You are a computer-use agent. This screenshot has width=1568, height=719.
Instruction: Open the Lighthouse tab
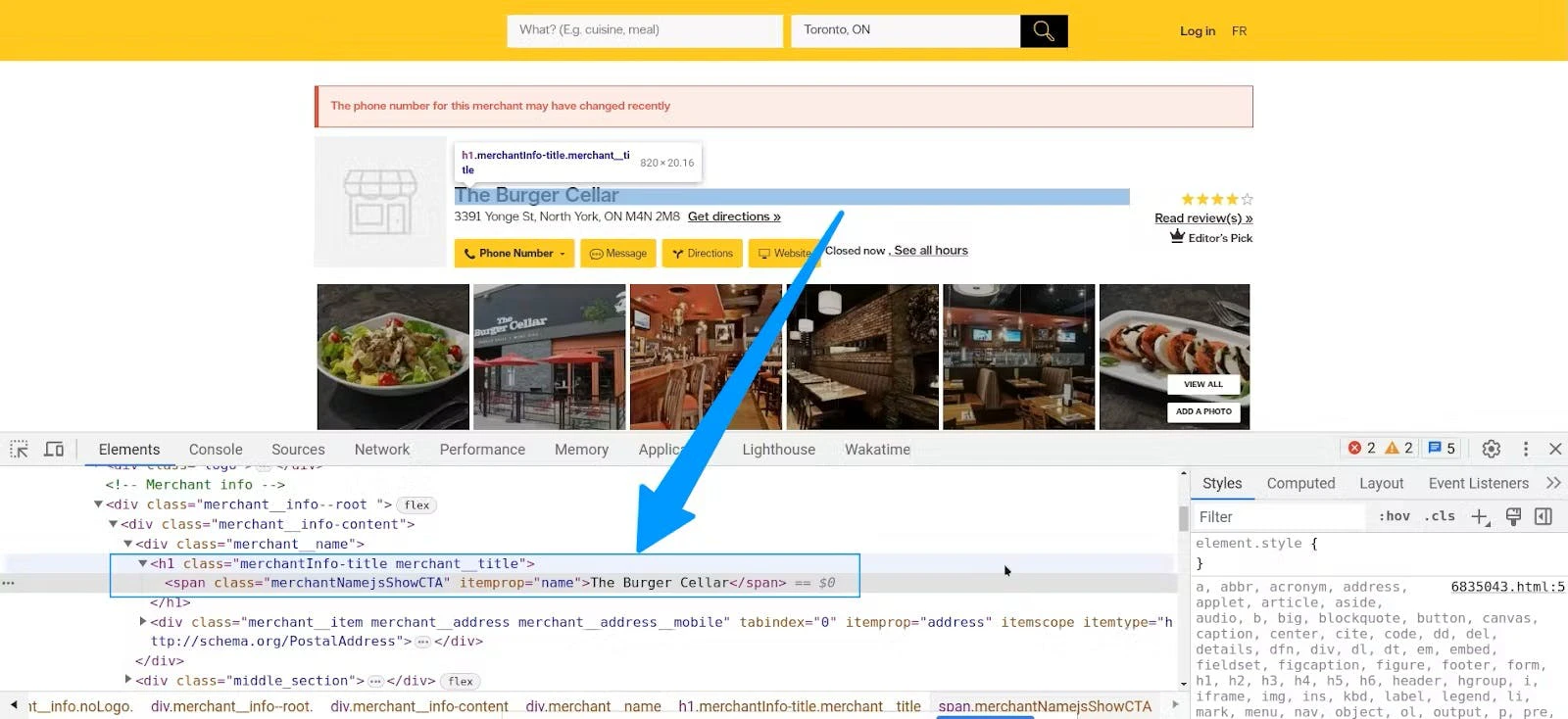pyautogui.click(x=778, y=450)
